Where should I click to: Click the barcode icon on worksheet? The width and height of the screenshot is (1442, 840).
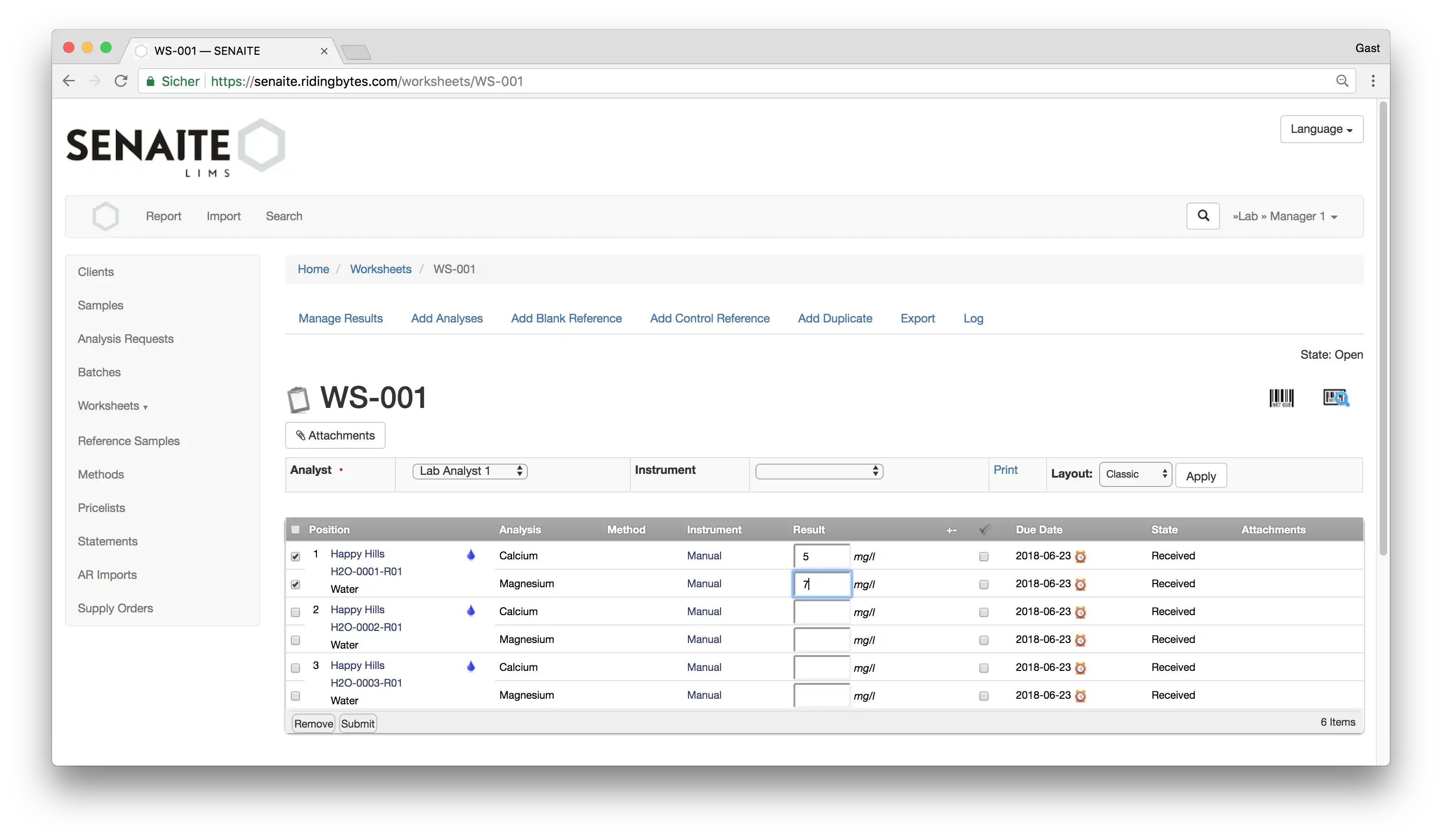1281,397
